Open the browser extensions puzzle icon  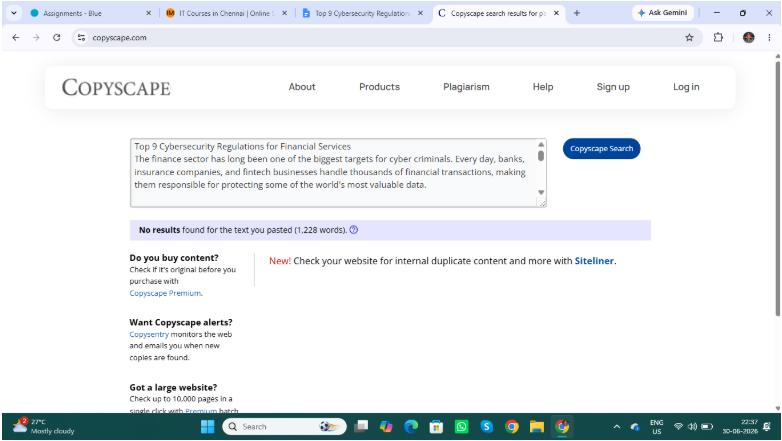click(x=718, y=37)
